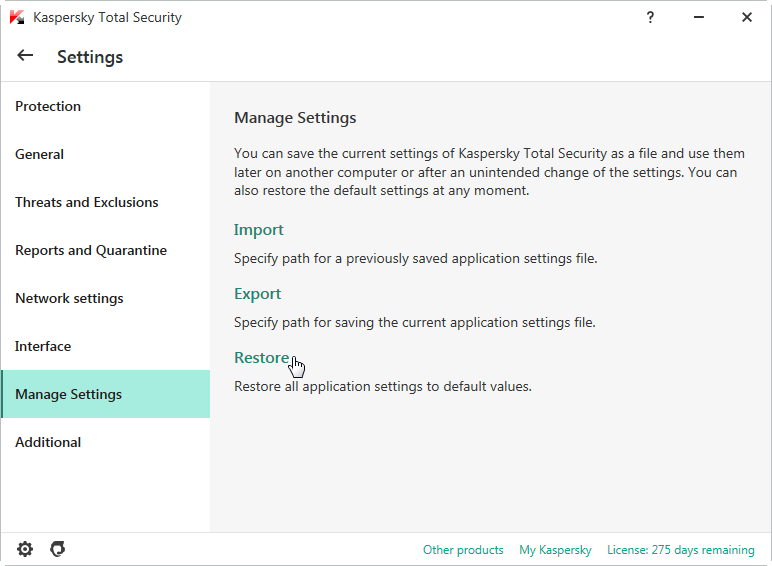Open the Additional settings section

tap(48, 442)
